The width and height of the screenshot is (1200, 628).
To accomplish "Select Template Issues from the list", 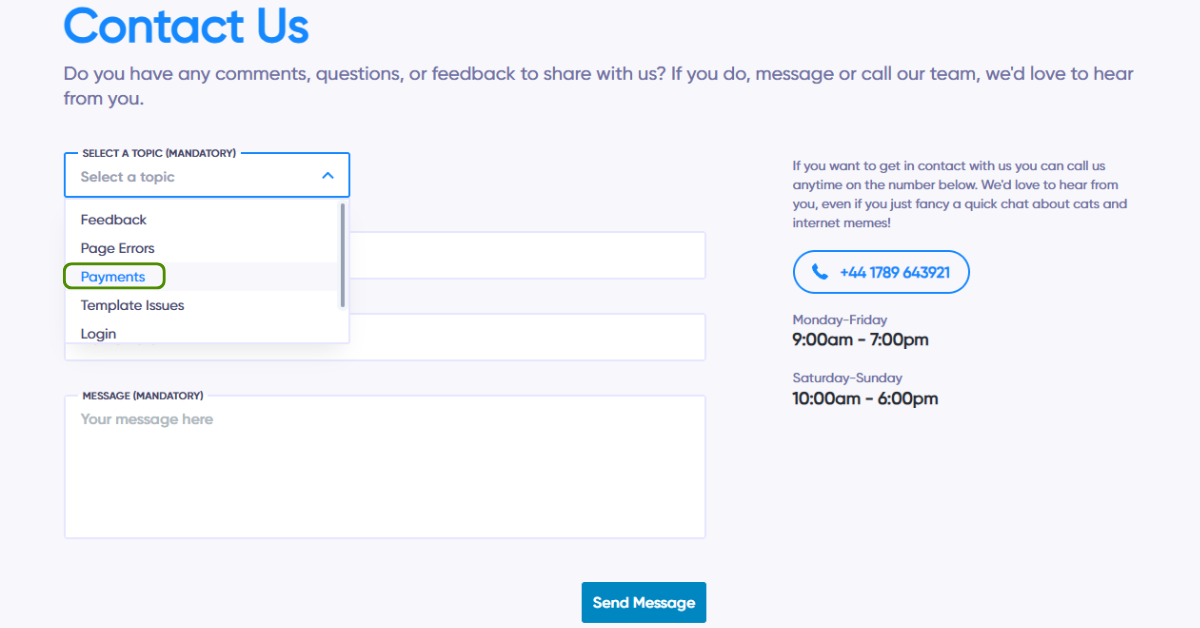I will (x=132, y=305).
